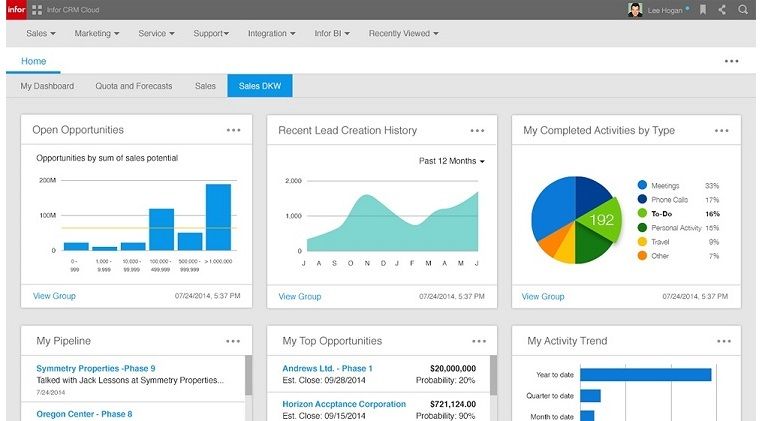Image resolution: width=763 pixels, height=421 pixels.
Task: Click the Meetings blue legend swatch
Action: [x=642, y=185]
